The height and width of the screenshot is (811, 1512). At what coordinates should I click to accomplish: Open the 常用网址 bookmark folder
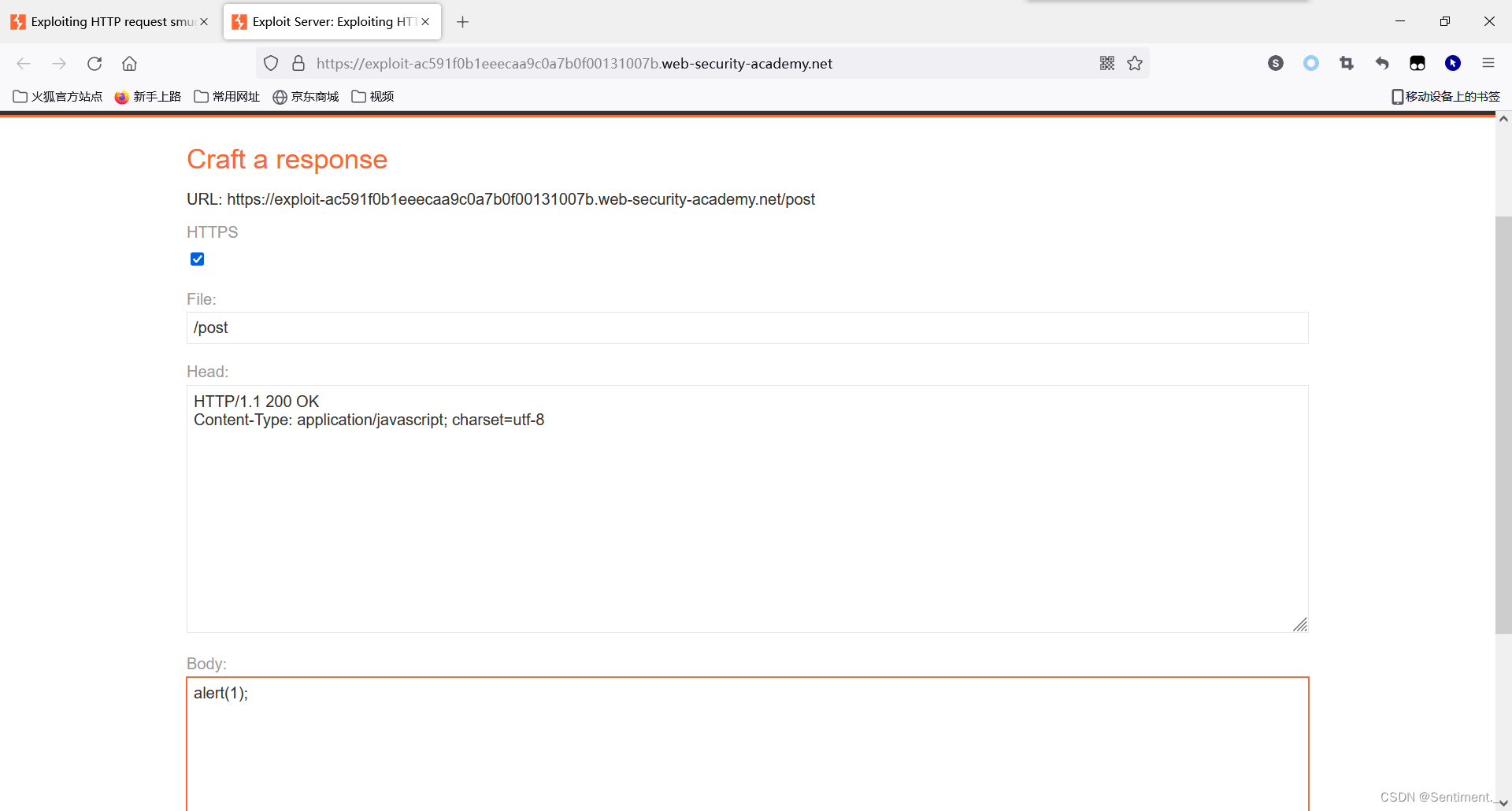pyautogui.click(x=227, y=97)
